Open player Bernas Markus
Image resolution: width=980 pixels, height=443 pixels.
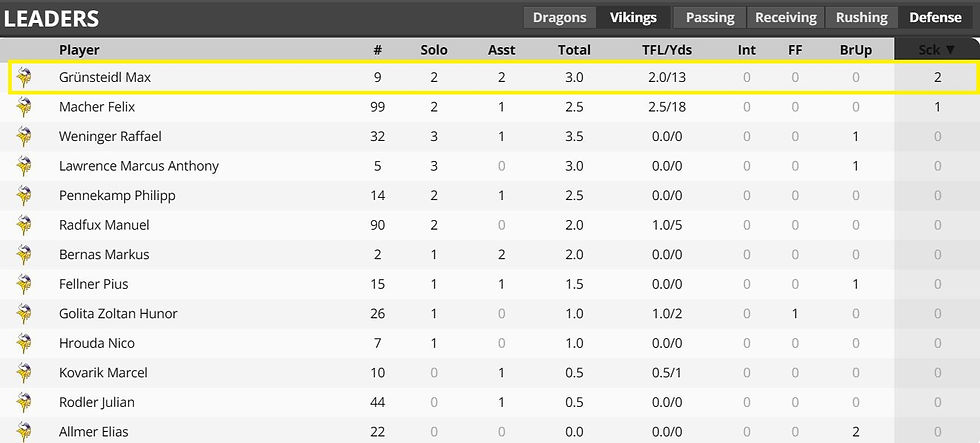(101, 255)
